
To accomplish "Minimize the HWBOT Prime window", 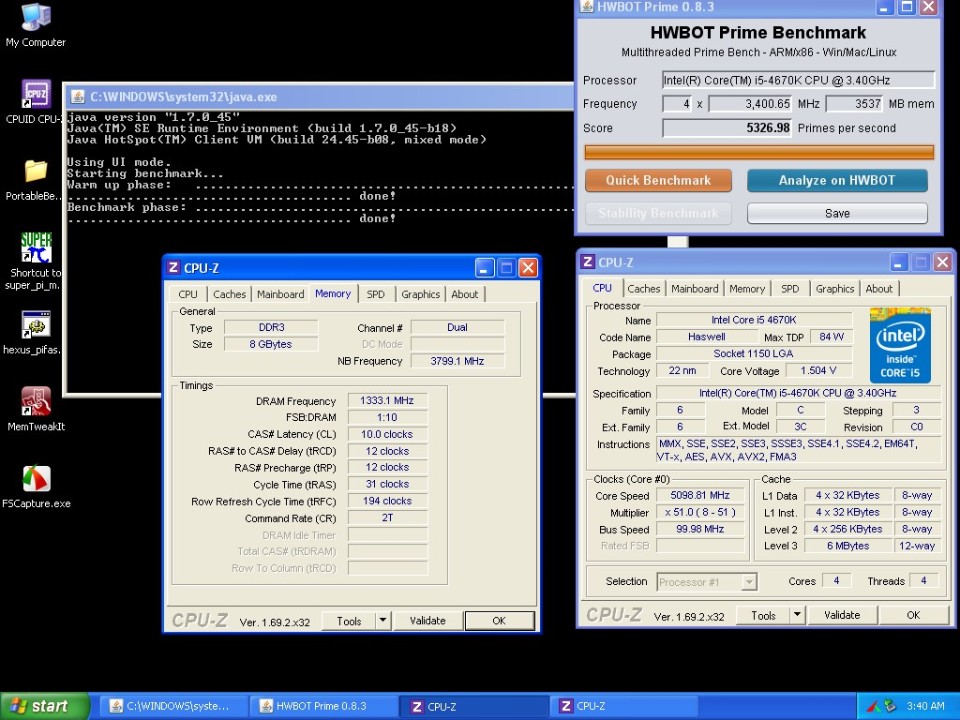I will 885,7.
